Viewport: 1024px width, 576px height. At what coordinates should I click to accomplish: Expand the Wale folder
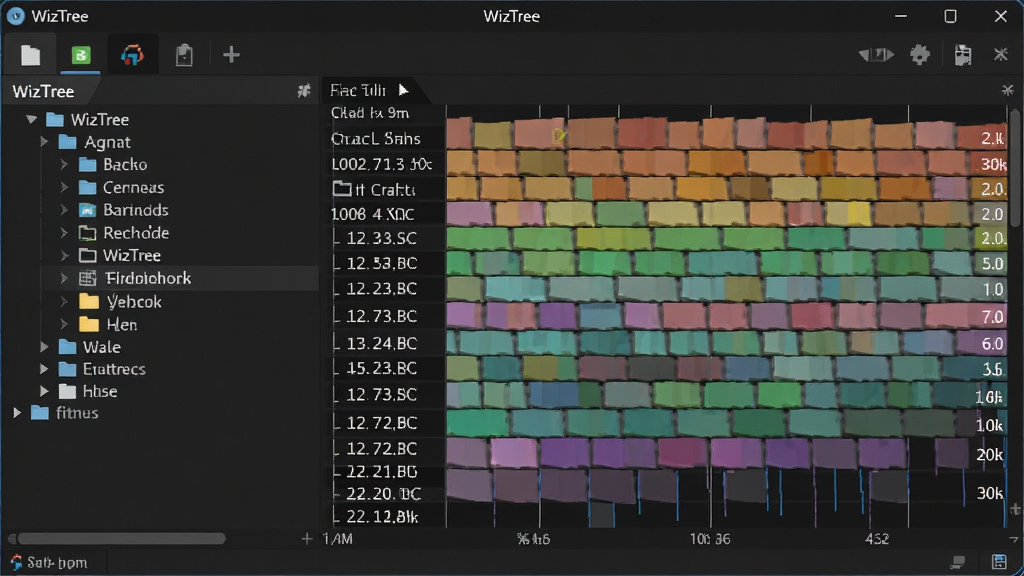click(x=44, y=347)
